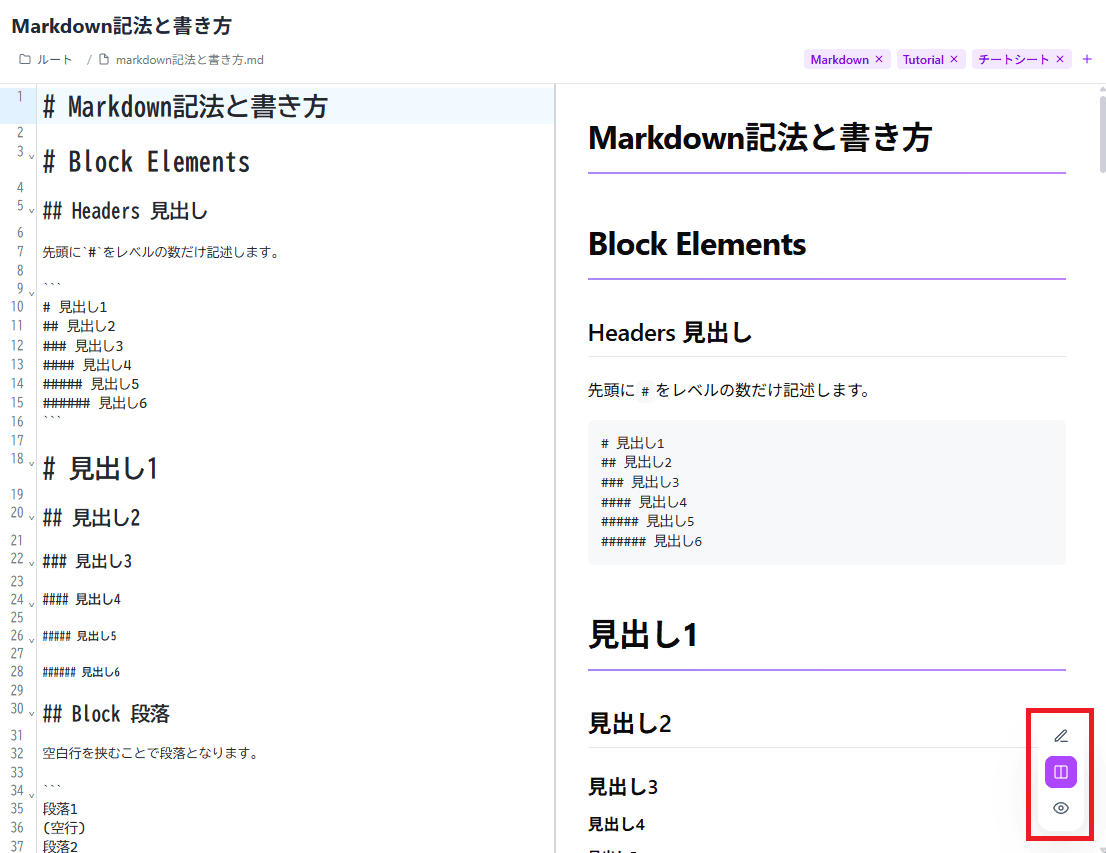Remove the Tutorial tag via its × icon
The height and width of the screenshot is (853, 1106).
click(953, 59)
